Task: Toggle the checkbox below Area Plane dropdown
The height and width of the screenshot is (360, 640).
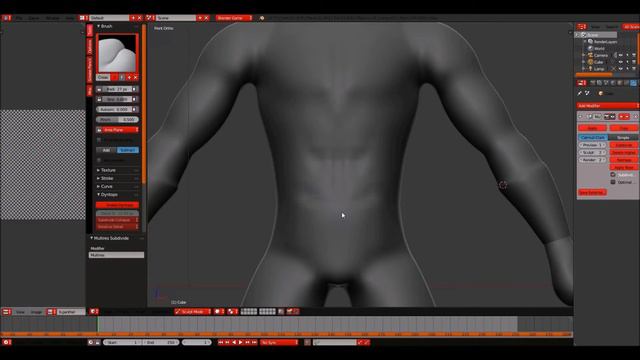Action: [99, 140]
